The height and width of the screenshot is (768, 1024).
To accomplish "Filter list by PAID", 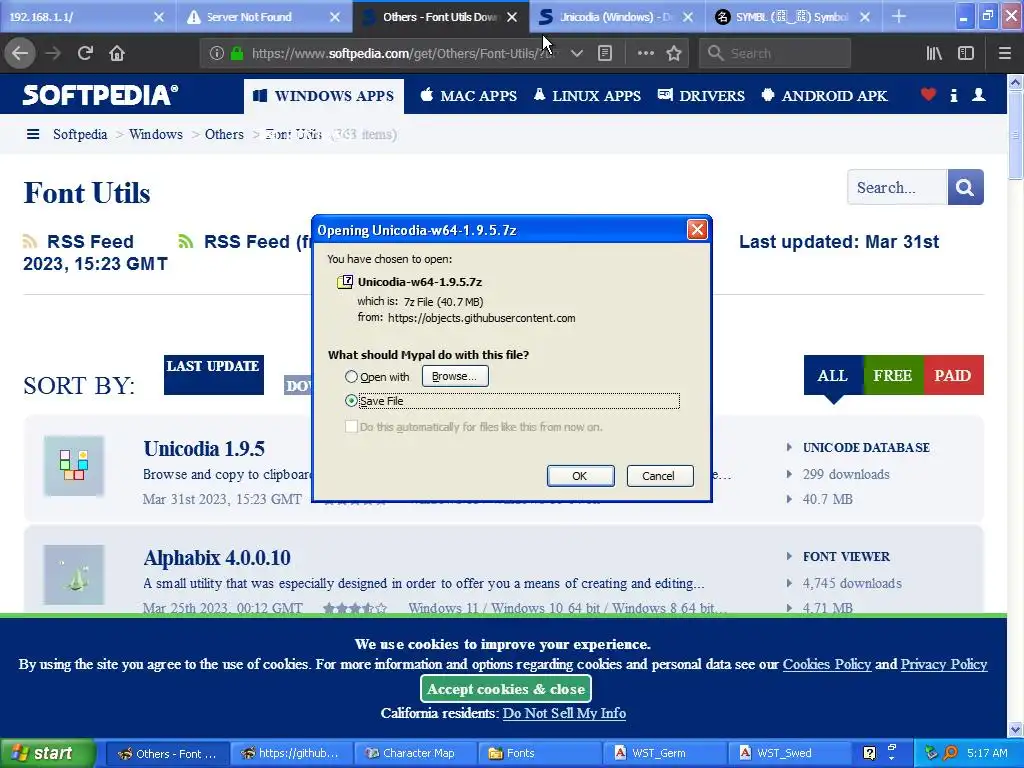I will pos(953,376).
